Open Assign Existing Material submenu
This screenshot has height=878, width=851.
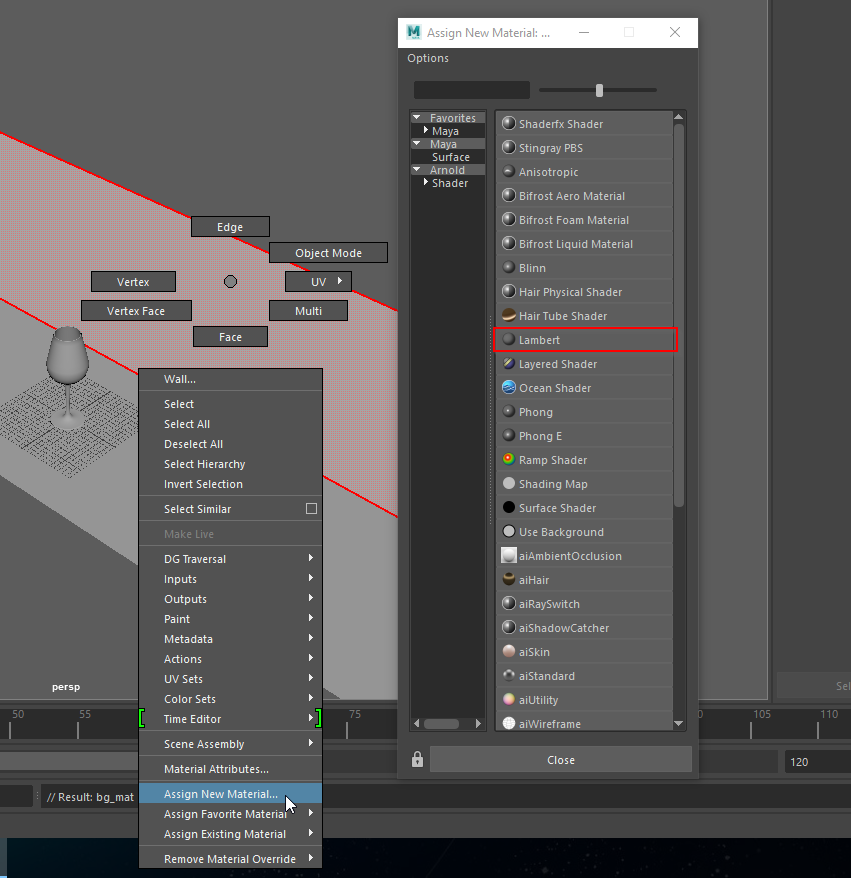pyautogui.click(x=230, y=834)
